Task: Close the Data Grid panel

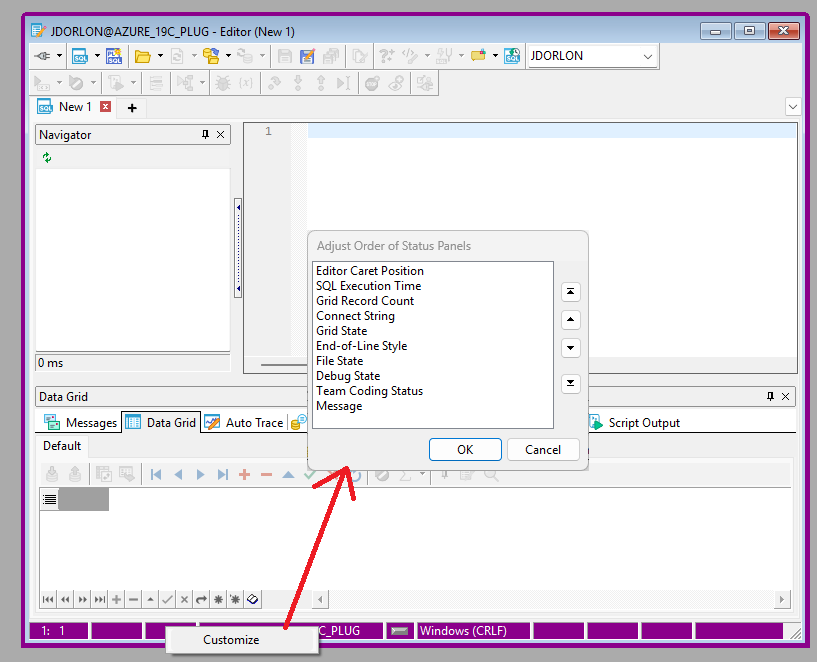Action: pyautogui.click(x=785, y=396)
